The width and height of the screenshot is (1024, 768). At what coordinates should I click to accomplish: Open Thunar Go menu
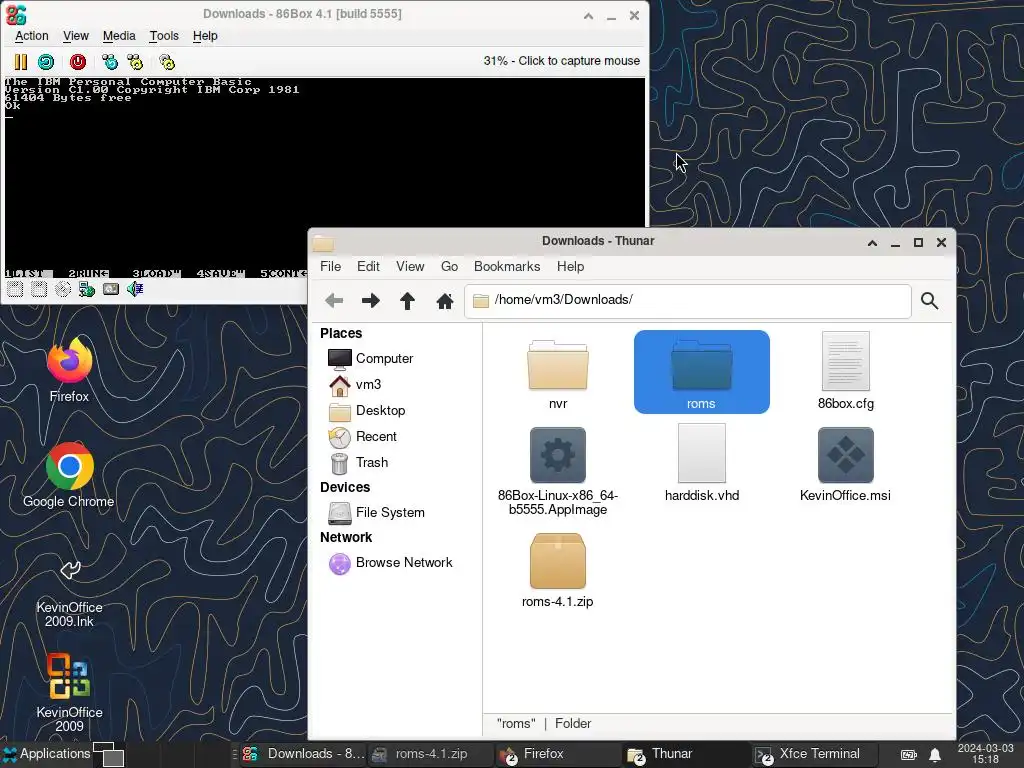click(x=449, y=266)
